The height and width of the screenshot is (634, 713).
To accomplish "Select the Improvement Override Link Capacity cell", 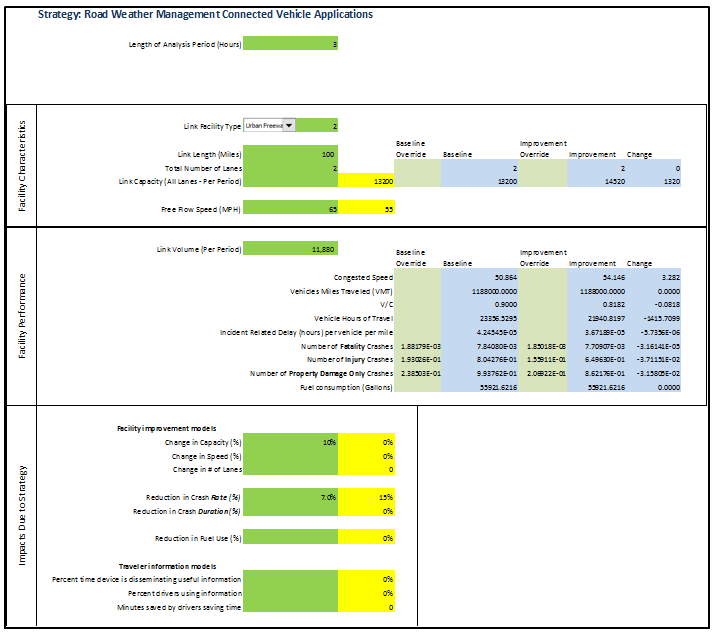I will pos(542,181).
